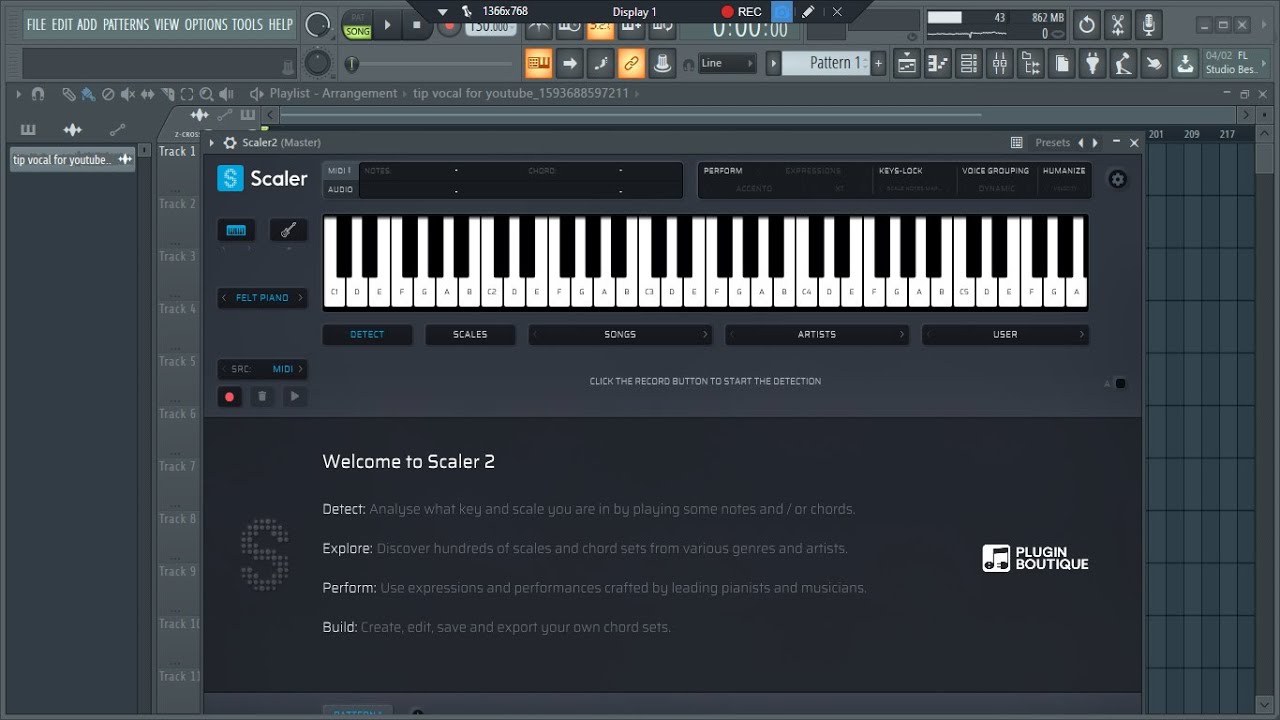Select the tip vocal for youtube clip
This screenshot has width=1280, height=720.
(x=72, y=160)
